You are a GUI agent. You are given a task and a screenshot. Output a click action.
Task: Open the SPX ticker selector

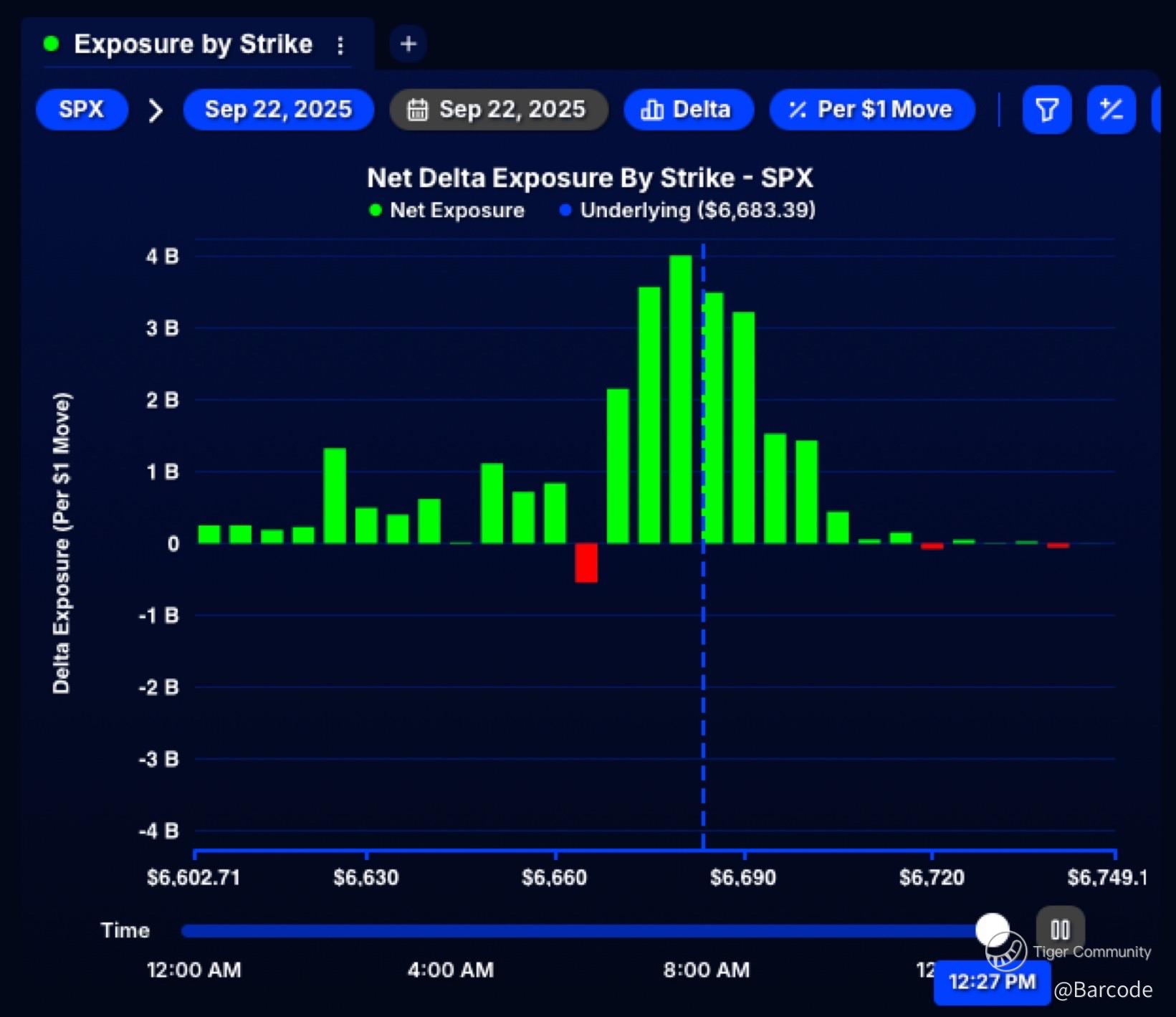point(82,110)
